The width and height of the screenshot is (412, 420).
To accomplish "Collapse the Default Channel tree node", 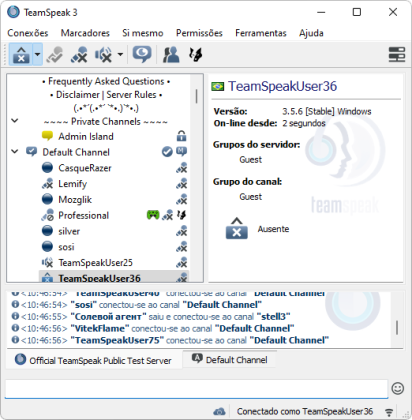I will (15, 152).
